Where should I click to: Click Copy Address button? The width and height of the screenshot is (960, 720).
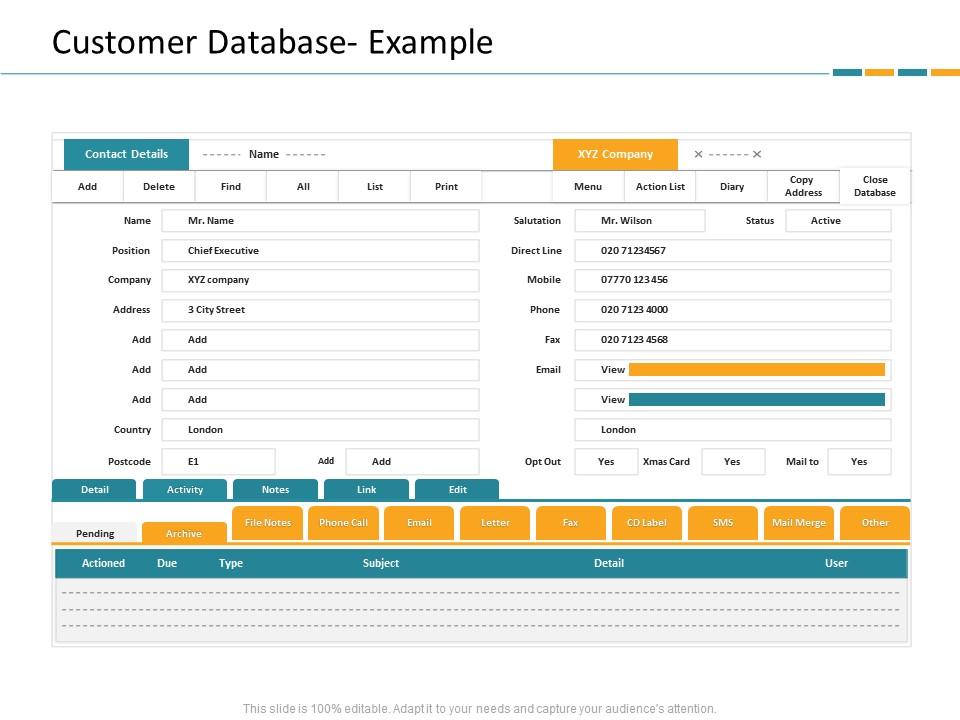[803, 187]
